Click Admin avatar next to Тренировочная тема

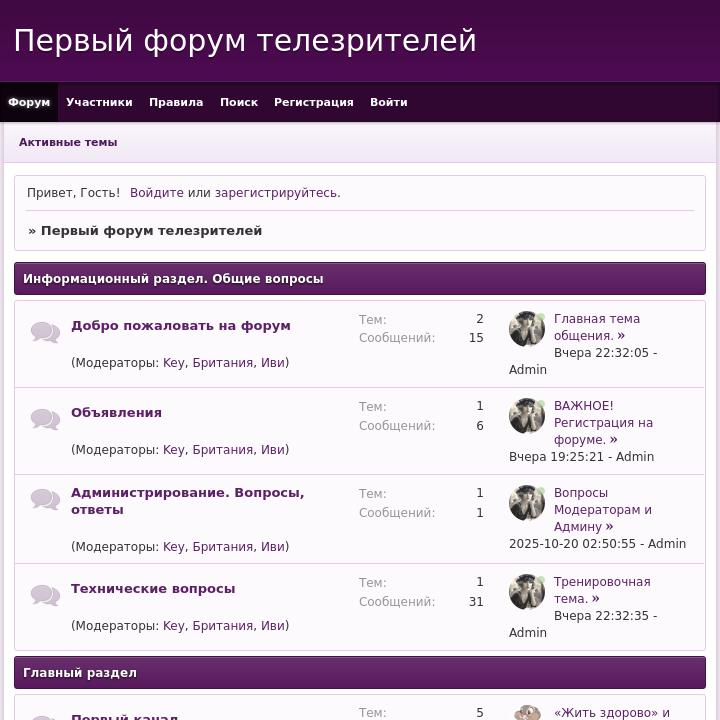click(x=527, y=592)
